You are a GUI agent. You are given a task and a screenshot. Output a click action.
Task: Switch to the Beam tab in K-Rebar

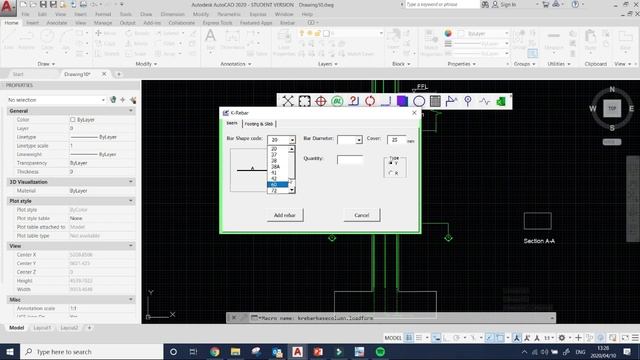232,123
